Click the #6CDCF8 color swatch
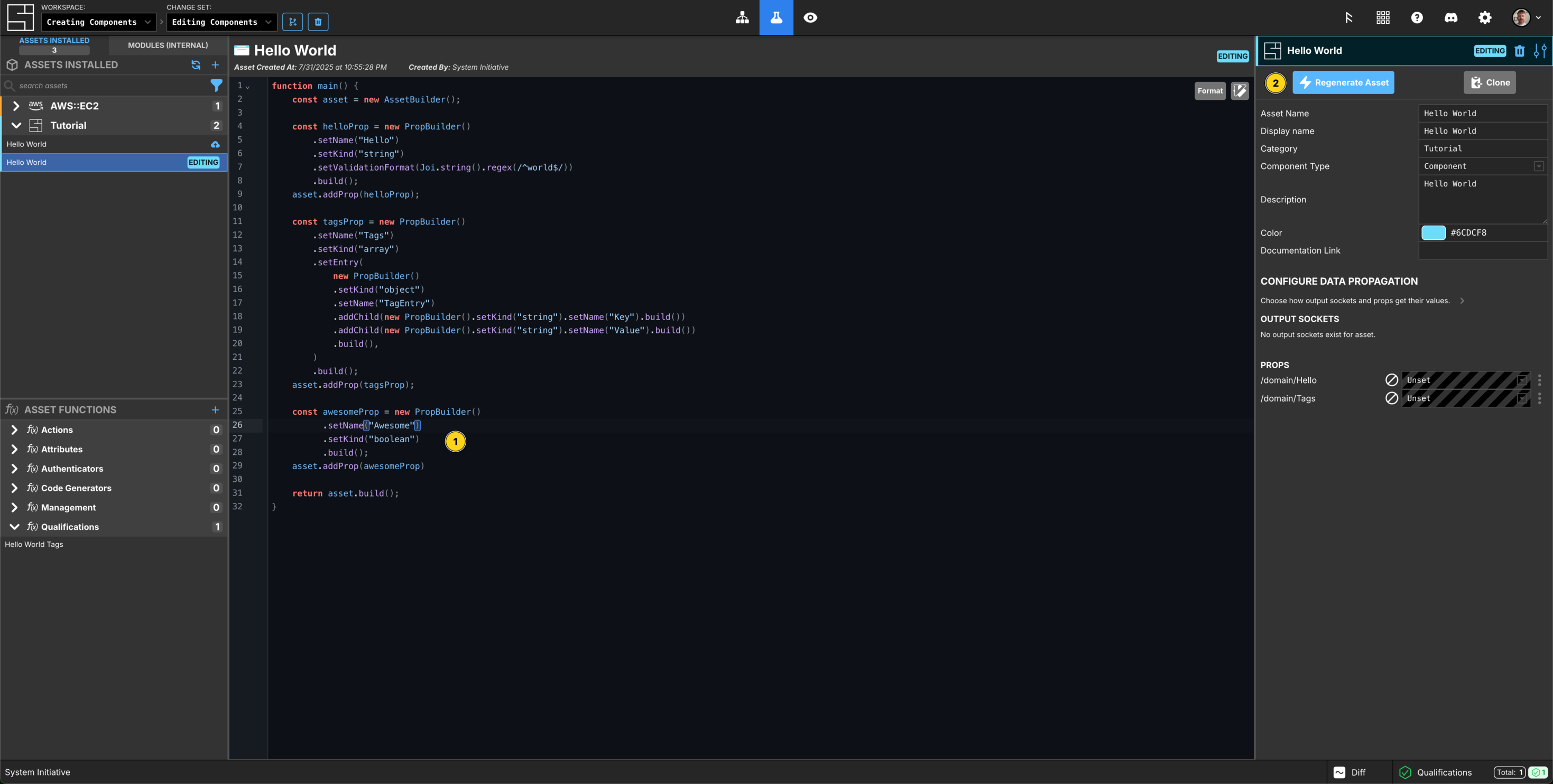 pos(1433,232)
